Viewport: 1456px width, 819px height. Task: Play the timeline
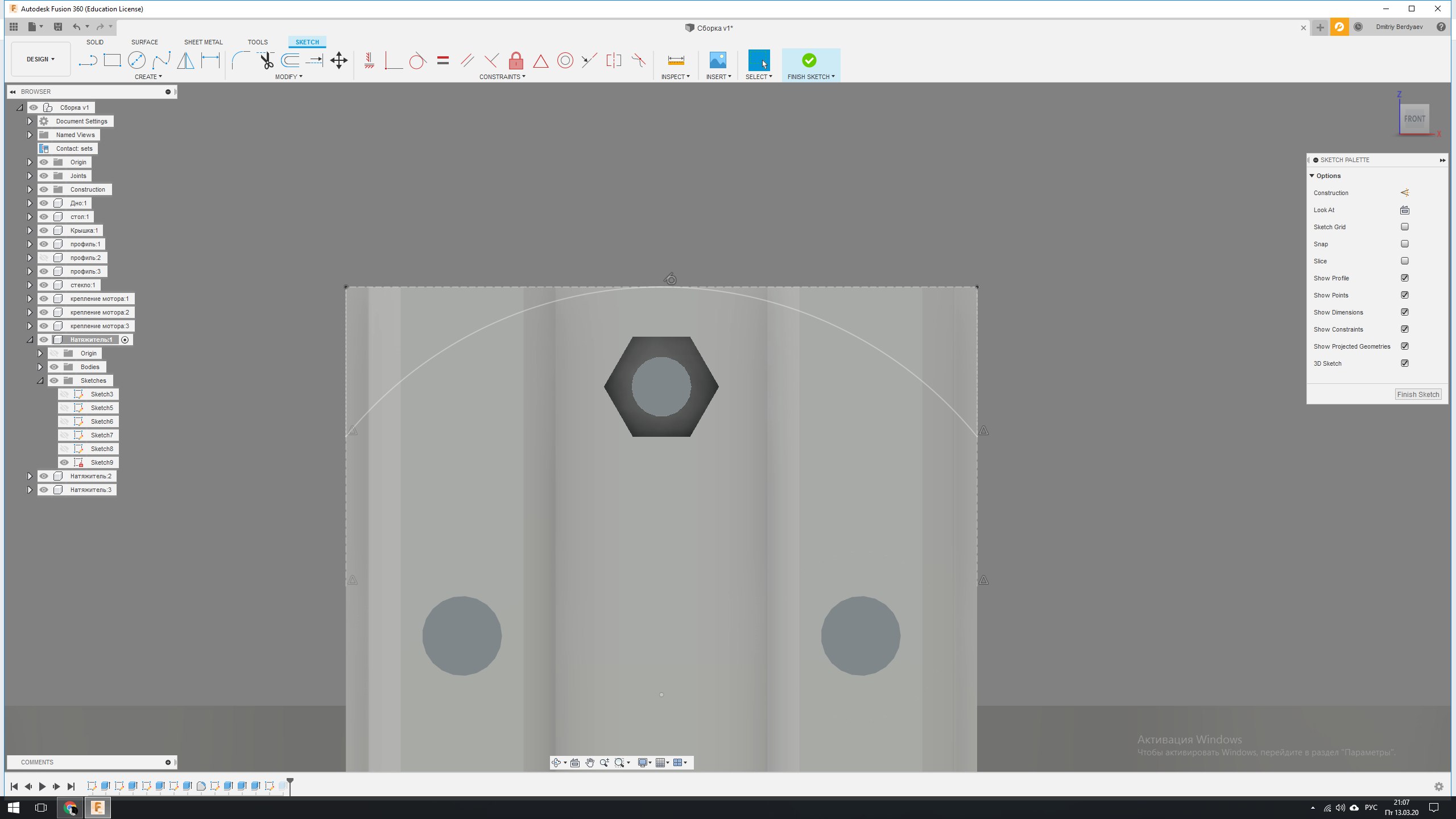pyautogui.click(x=42, y=787)
